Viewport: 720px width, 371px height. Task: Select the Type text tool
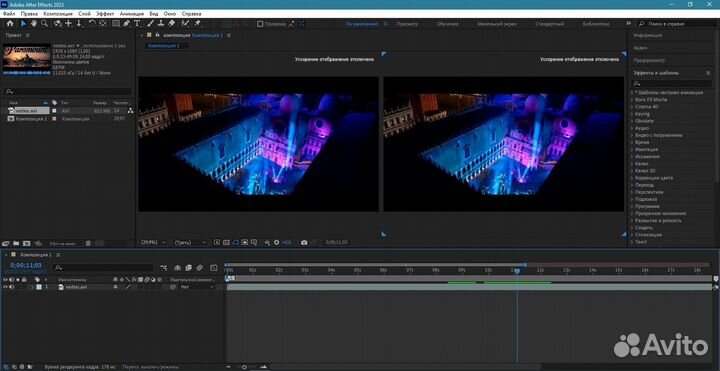point(137,23)
